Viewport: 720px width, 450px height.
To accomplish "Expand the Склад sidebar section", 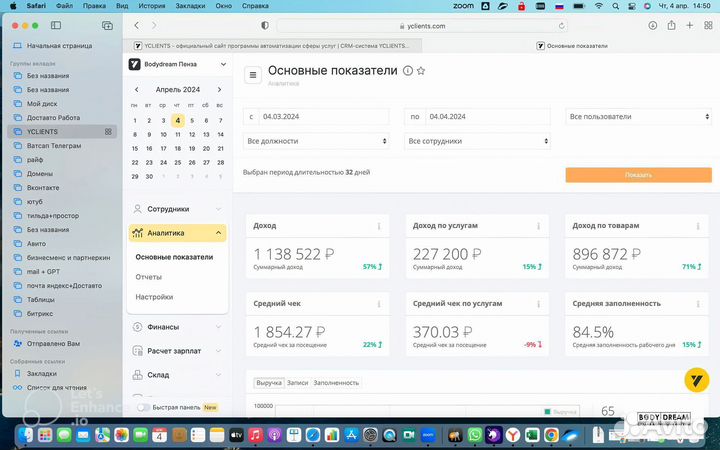I will [177, 375].
